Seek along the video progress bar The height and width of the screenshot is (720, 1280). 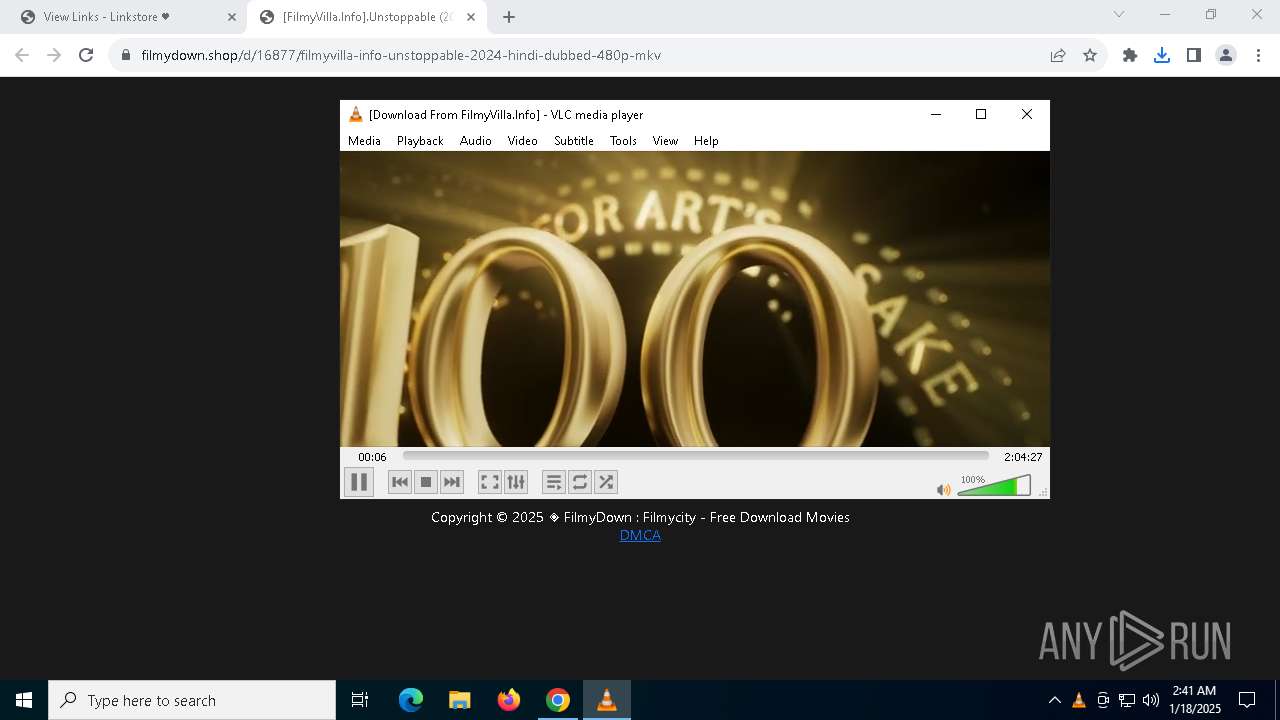coord(696,456)
